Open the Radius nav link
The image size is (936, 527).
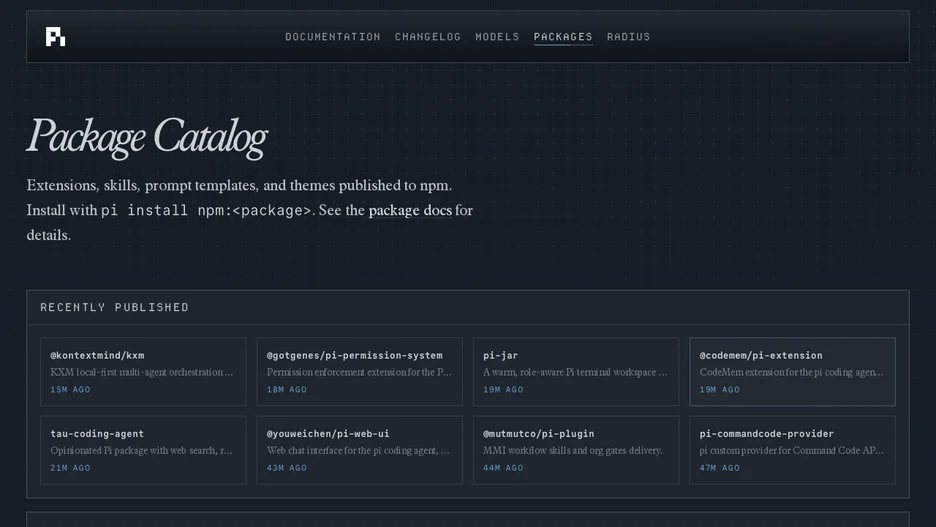(629, 37)
